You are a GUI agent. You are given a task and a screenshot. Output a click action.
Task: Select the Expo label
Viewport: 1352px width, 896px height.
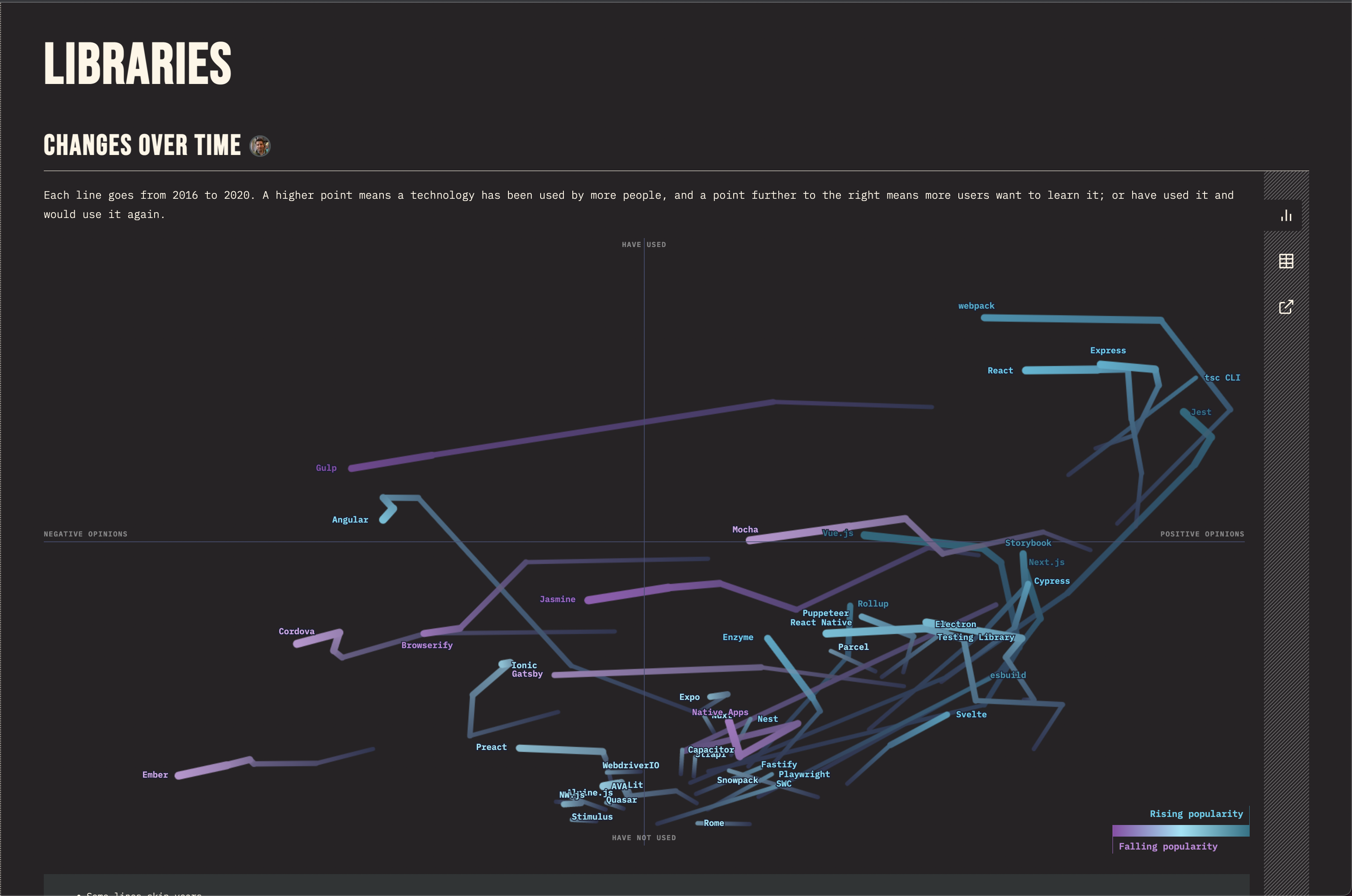(x=689, y=697)
